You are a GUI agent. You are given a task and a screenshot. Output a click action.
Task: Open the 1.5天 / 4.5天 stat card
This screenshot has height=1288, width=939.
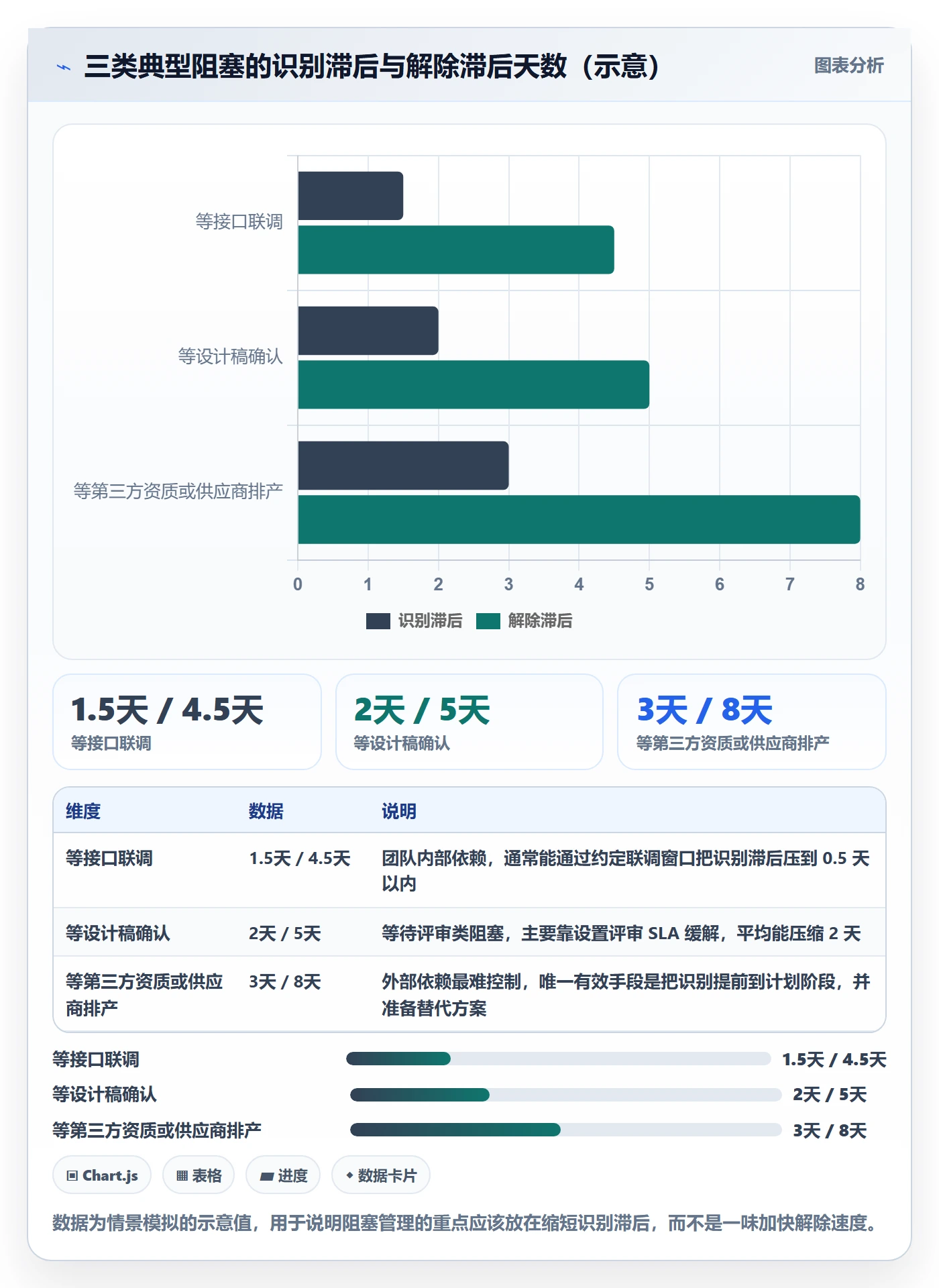(x=187, y=722)
